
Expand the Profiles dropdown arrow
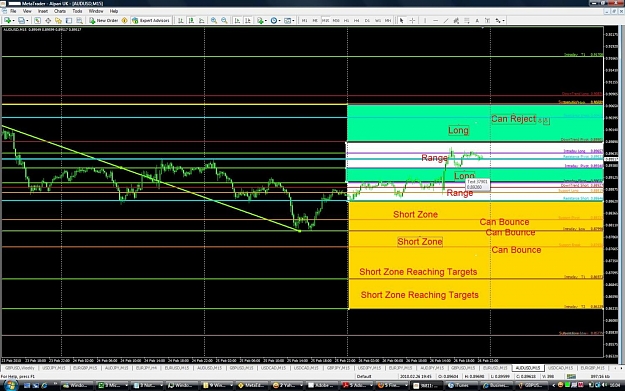(27, 20)
